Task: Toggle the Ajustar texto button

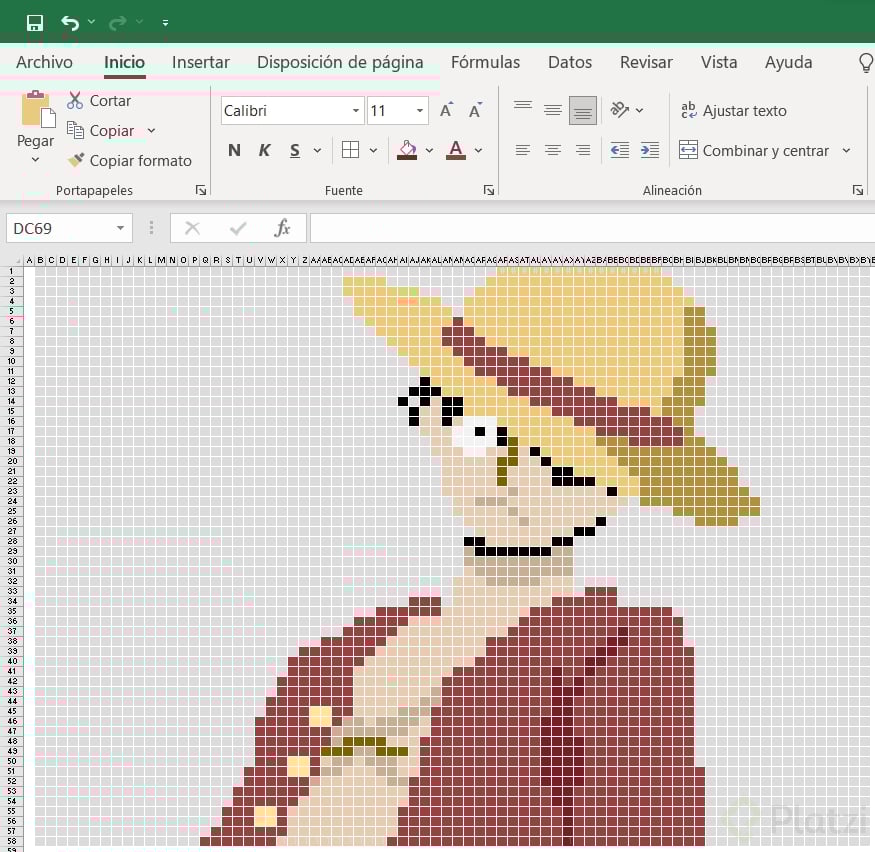Action: coord(734,110)
